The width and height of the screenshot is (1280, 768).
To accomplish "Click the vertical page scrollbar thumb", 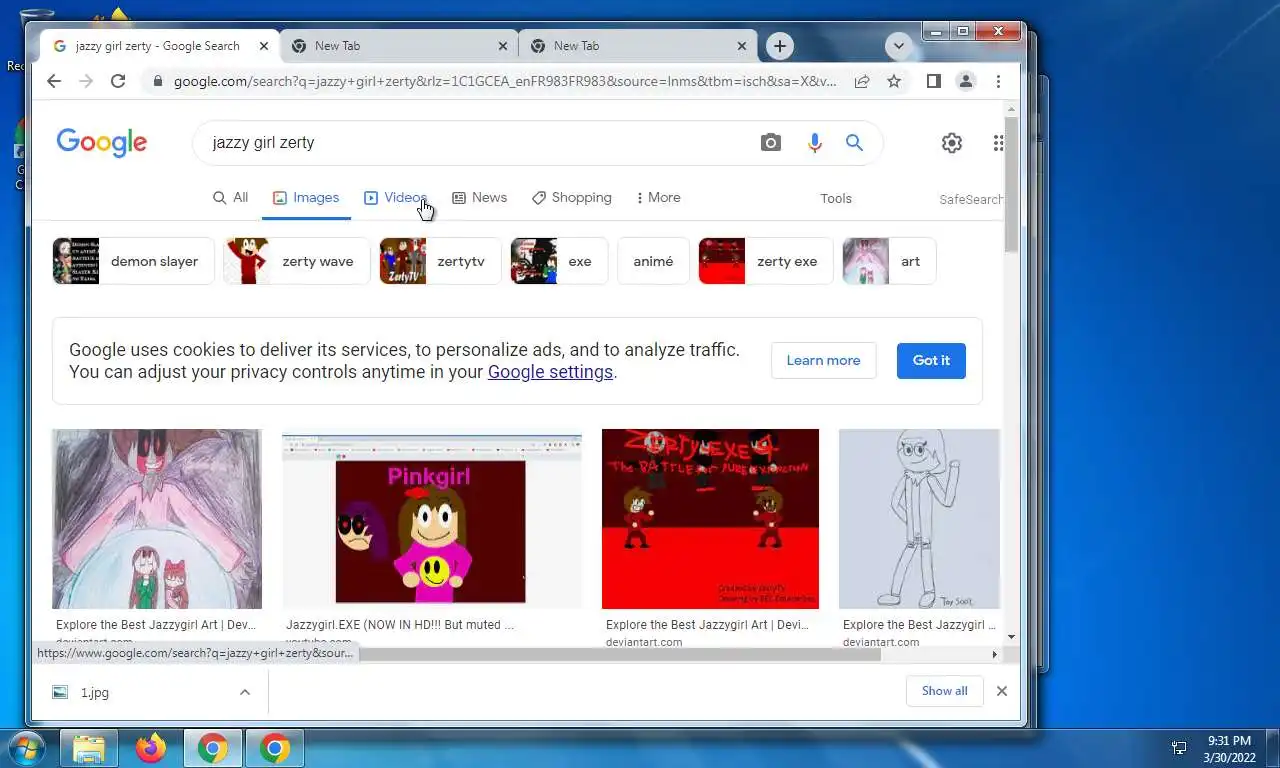I will [x=1011, y=185].
